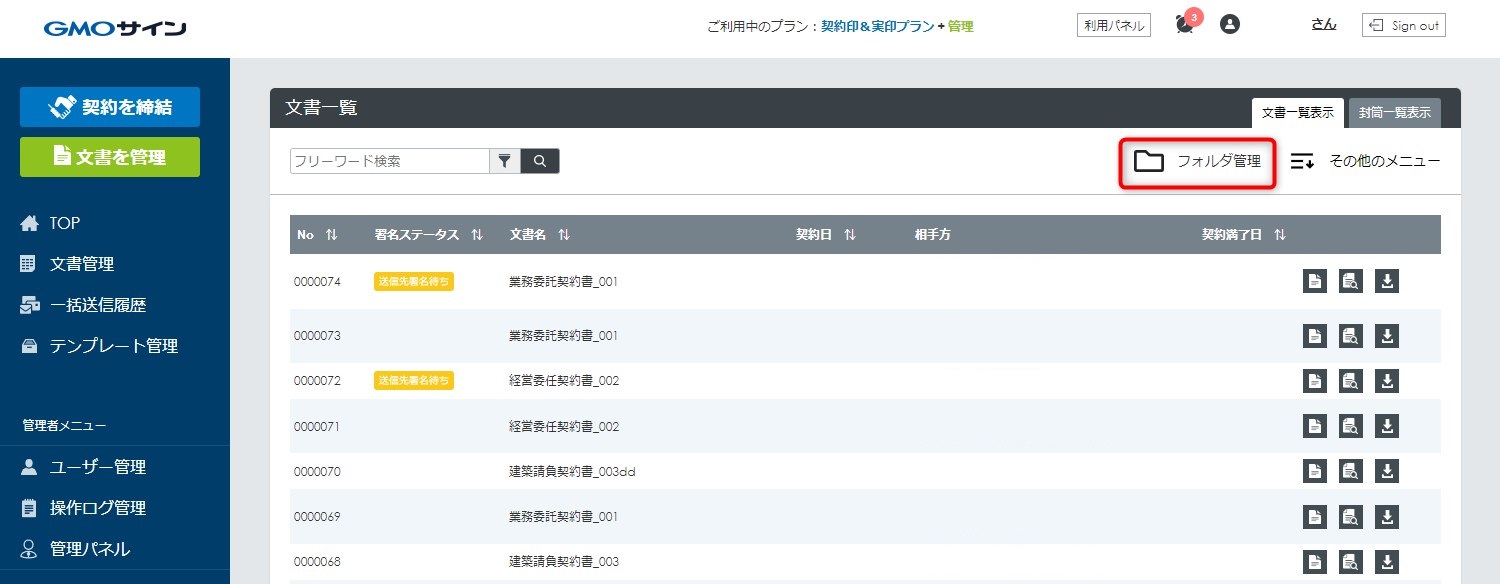Click the notification bell icon

pos(1185,25)
